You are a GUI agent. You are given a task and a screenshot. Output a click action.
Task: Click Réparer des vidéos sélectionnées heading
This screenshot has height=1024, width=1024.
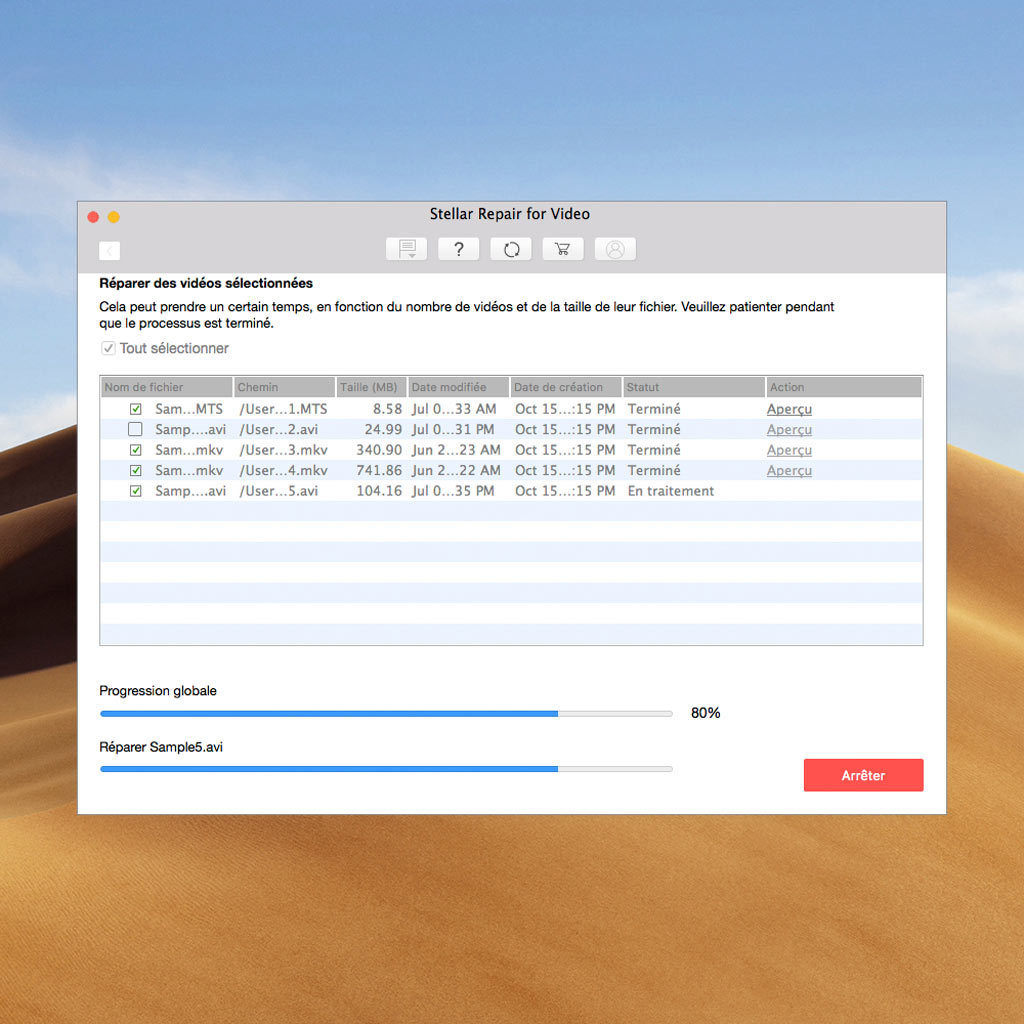tap(206, 283)
